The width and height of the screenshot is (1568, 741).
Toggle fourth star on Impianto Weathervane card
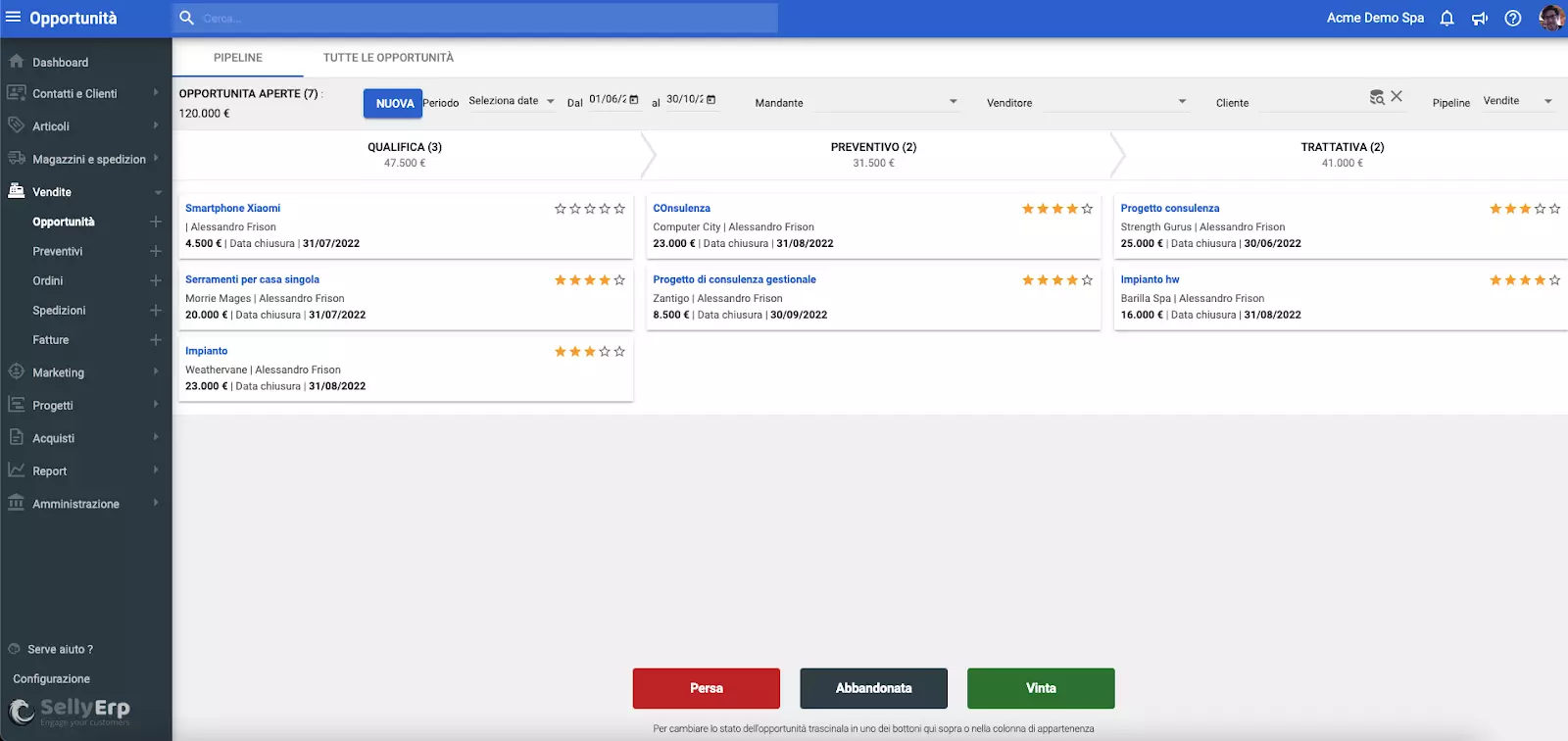pyautogui.click(x=605, y=352)
